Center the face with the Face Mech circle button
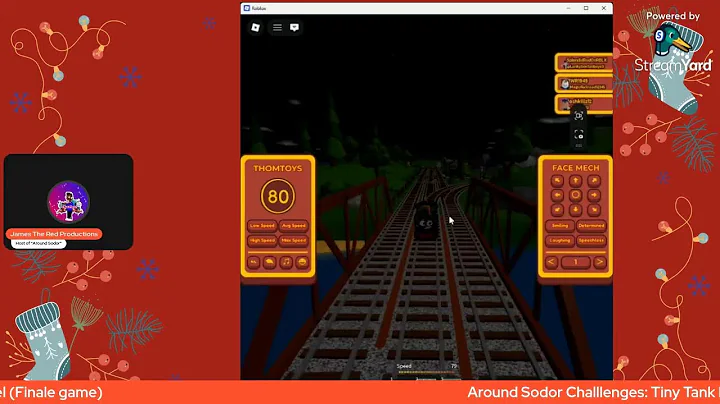This screenshot has height=404, width=720. point(575,195)
